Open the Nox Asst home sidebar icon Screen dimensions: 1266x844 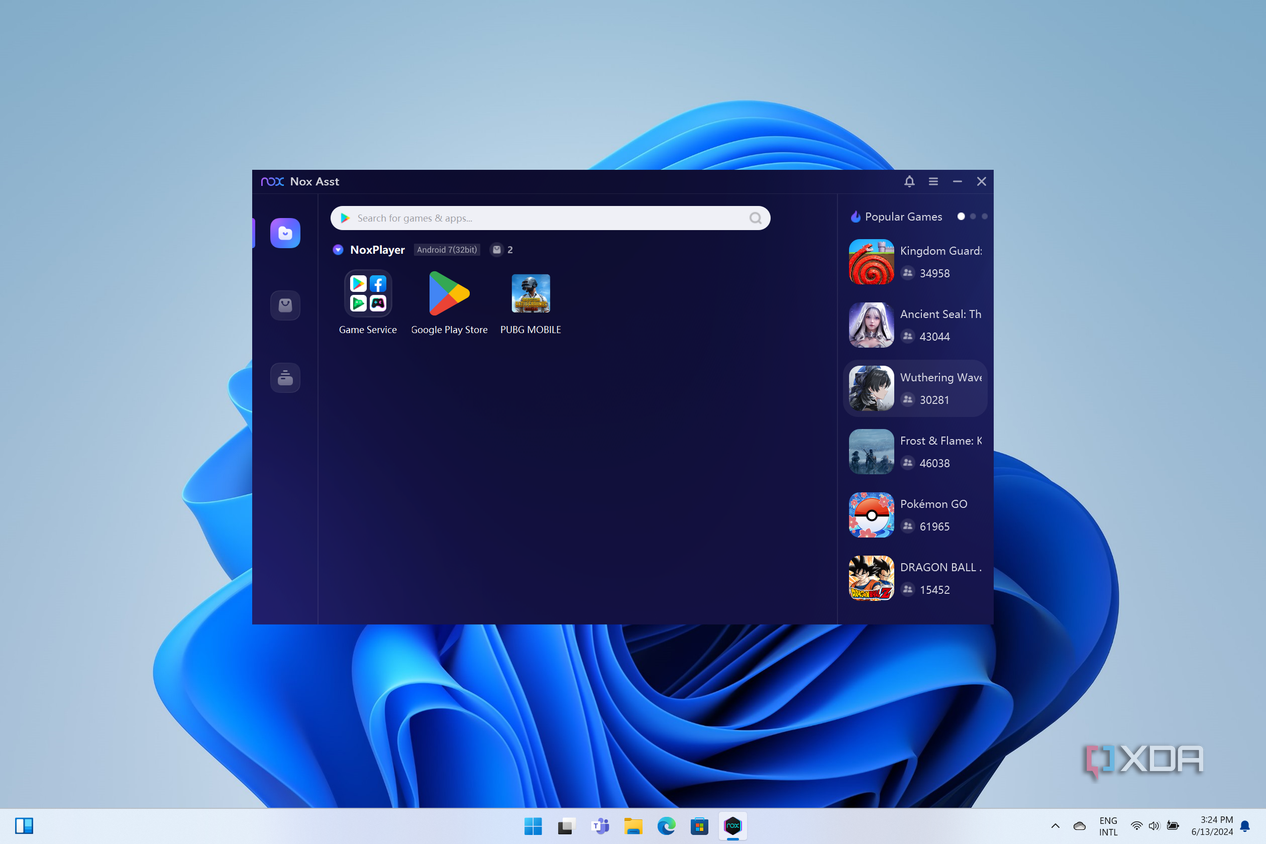click(285, 233)
